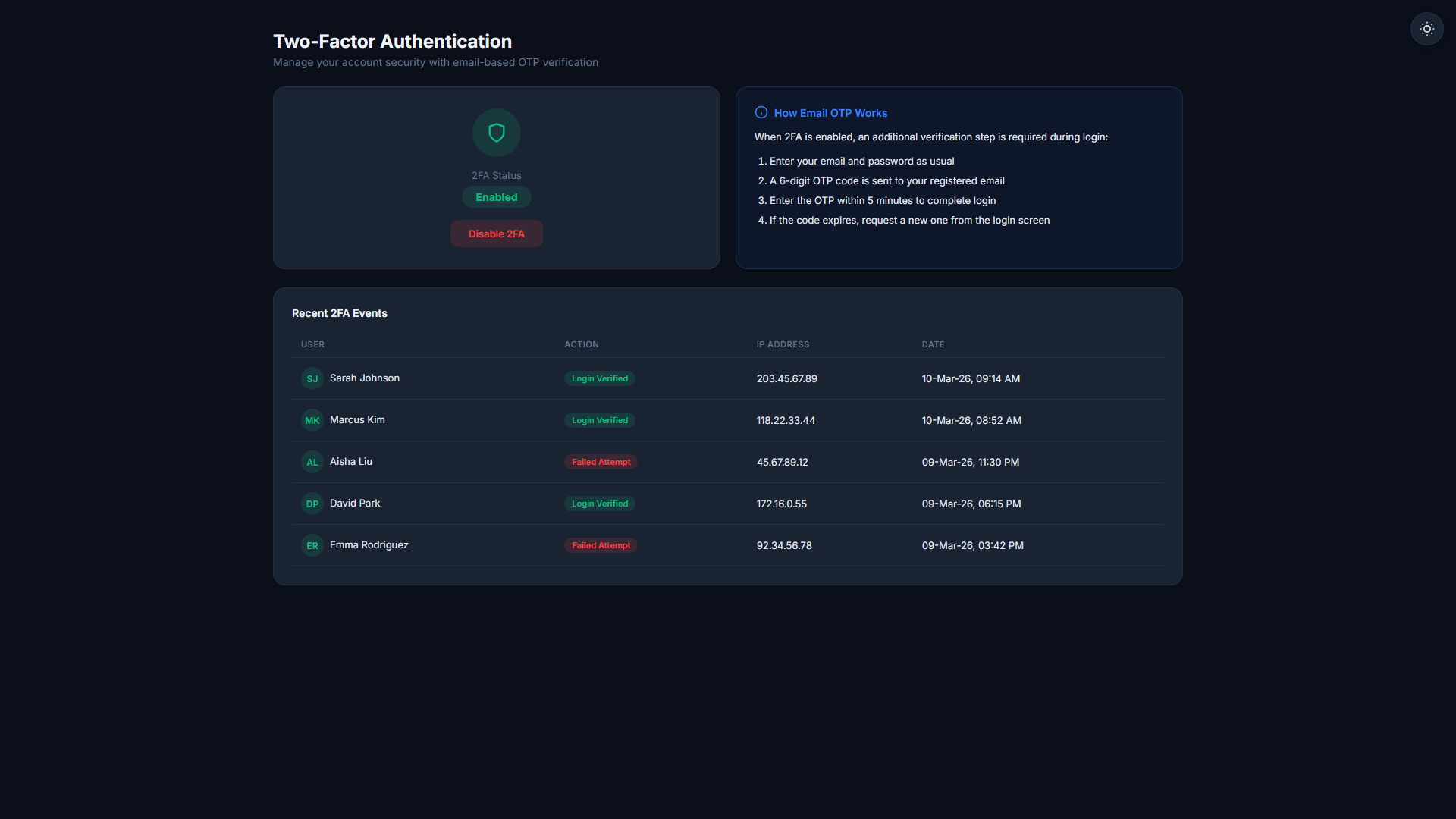Click the 2FA Status label
1456x819 pixels.
pos(497,175)
